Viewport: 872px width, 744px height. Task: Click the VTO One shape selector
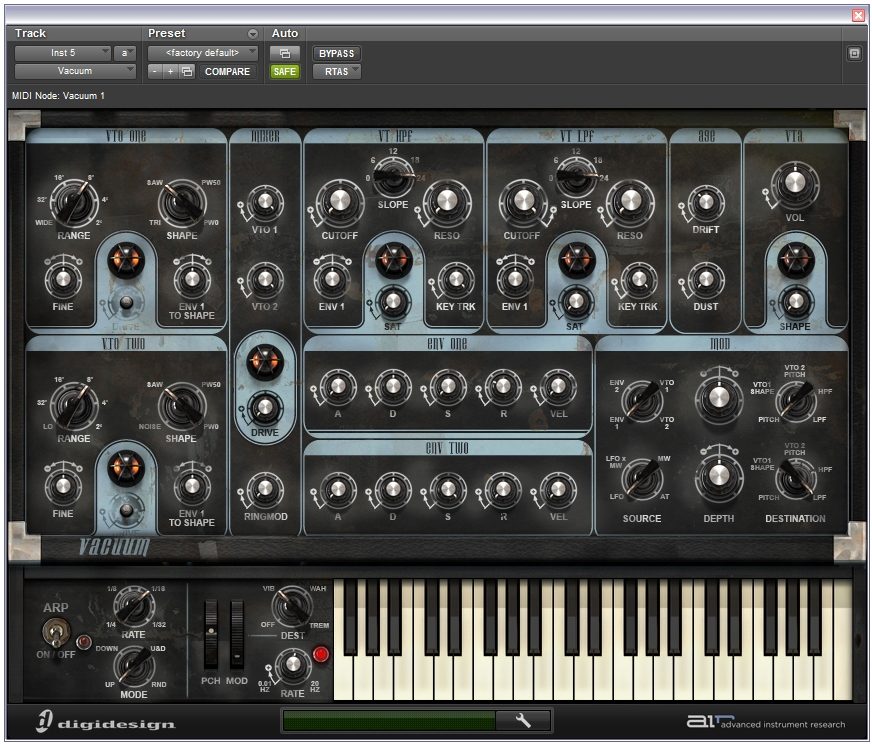pos(181,204)
